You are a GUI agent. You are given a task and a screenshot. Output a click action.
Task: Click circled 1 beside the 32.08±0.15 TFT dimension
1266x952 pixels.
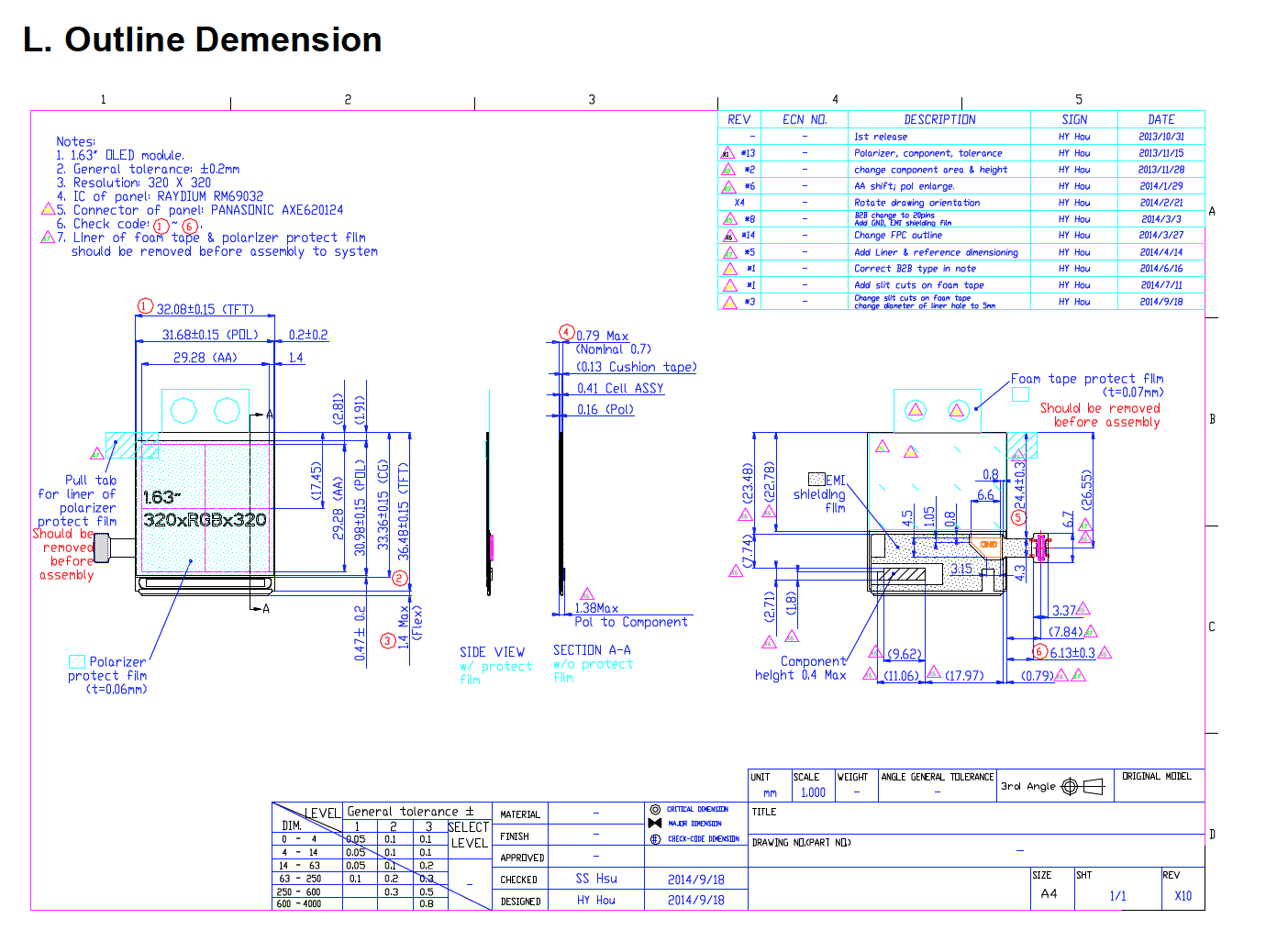click(x=145, y=306)
